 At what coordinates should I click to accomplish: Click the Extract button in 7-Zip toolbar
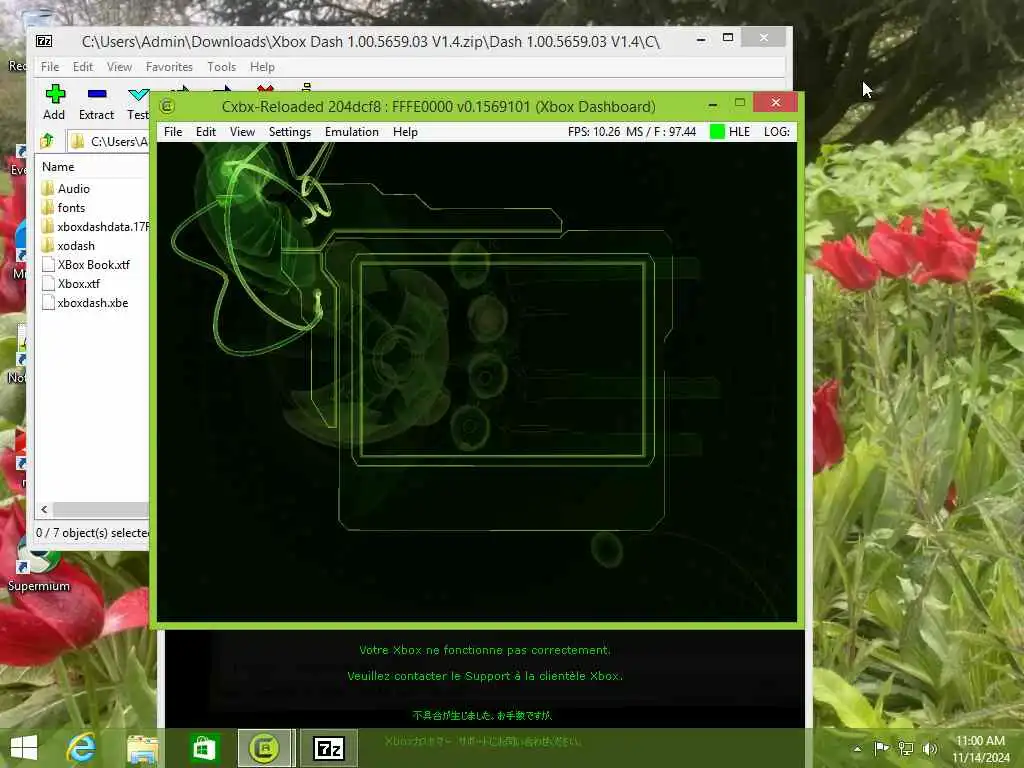[96, 103]
